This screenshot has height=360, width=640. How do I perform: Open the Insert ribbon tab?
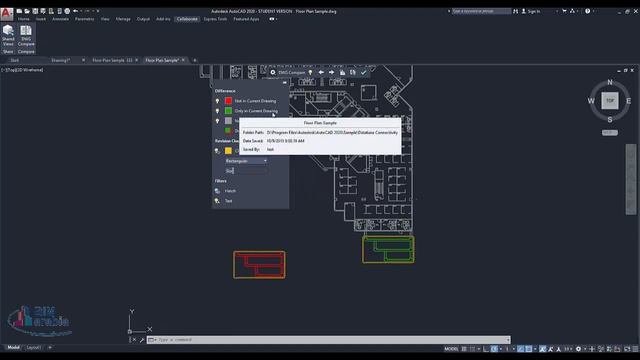(x=41, y=19)
